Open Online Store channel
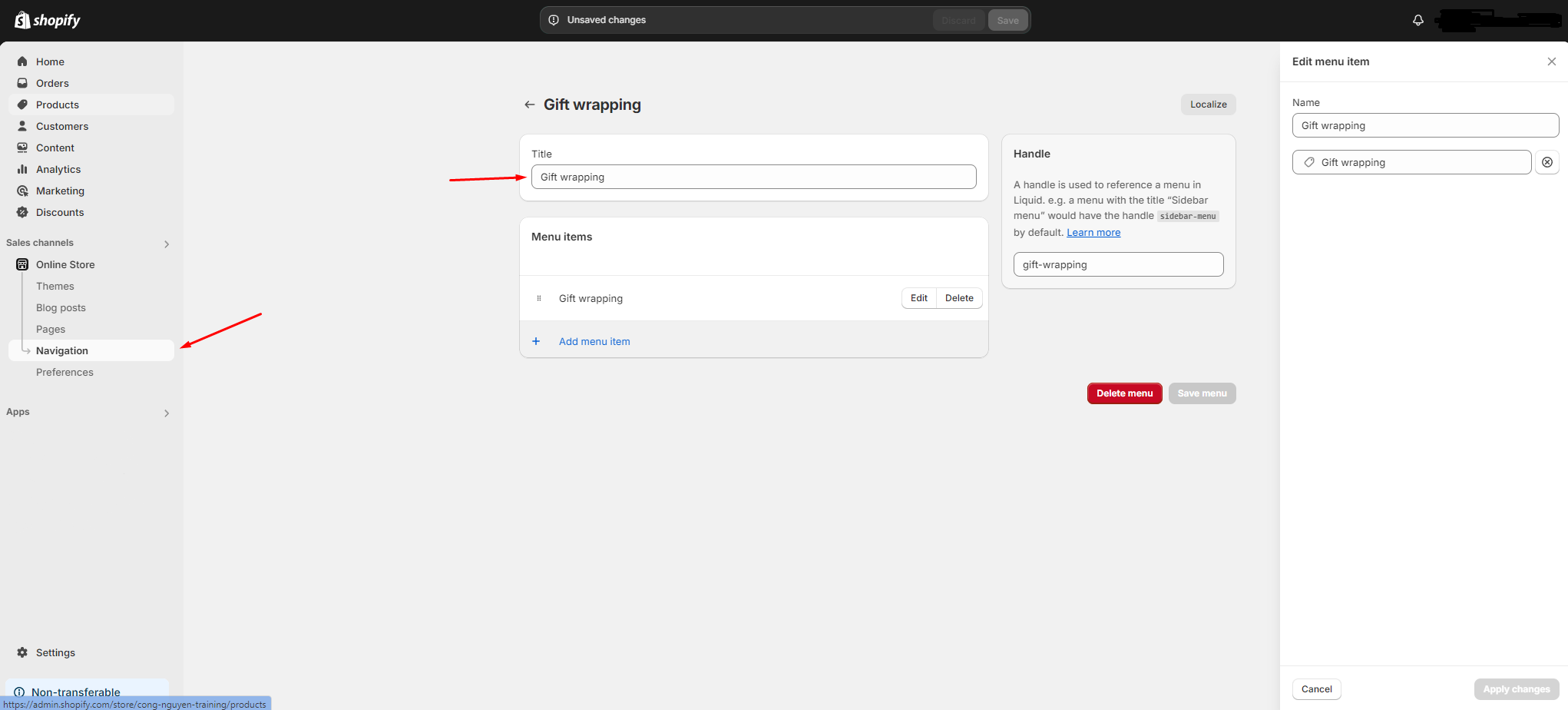 91,264
